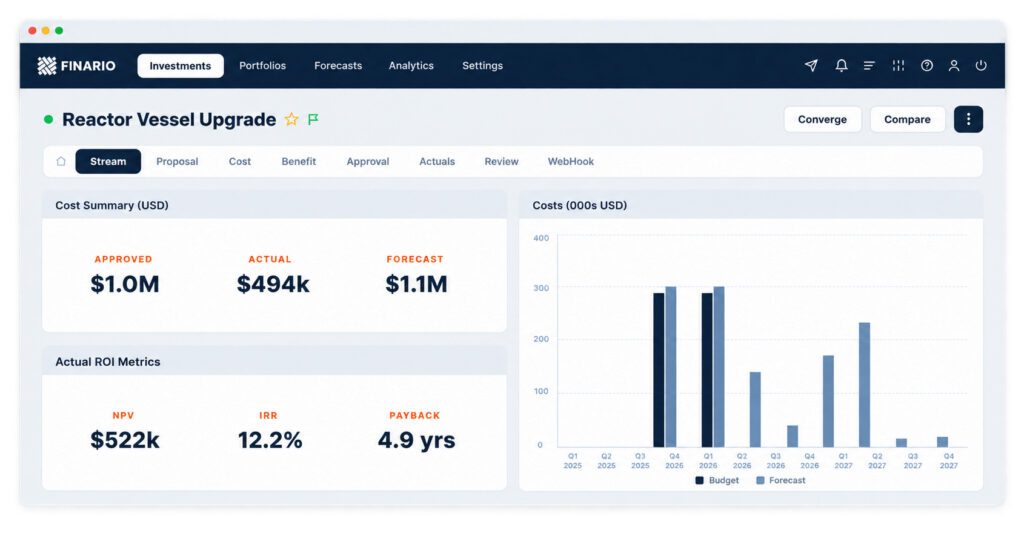Click the help question mark icon
Image resolution: width=1024 pixels, height=533 pixels.
click(x=927, y=65)
